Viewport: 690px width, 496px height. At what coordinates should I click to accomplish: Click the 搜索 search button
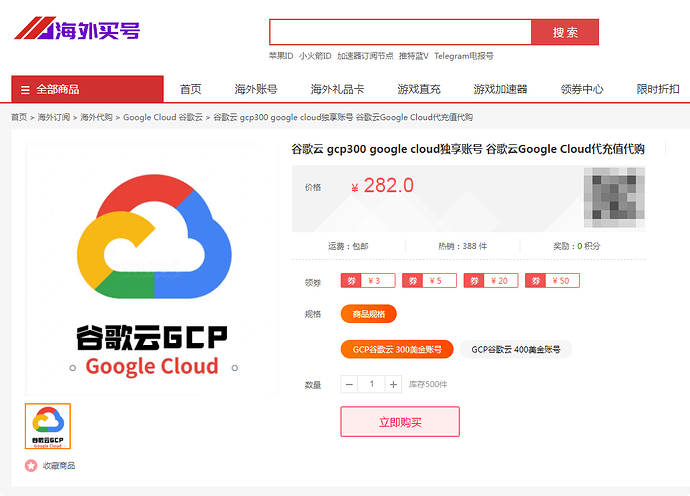point(565,32)
